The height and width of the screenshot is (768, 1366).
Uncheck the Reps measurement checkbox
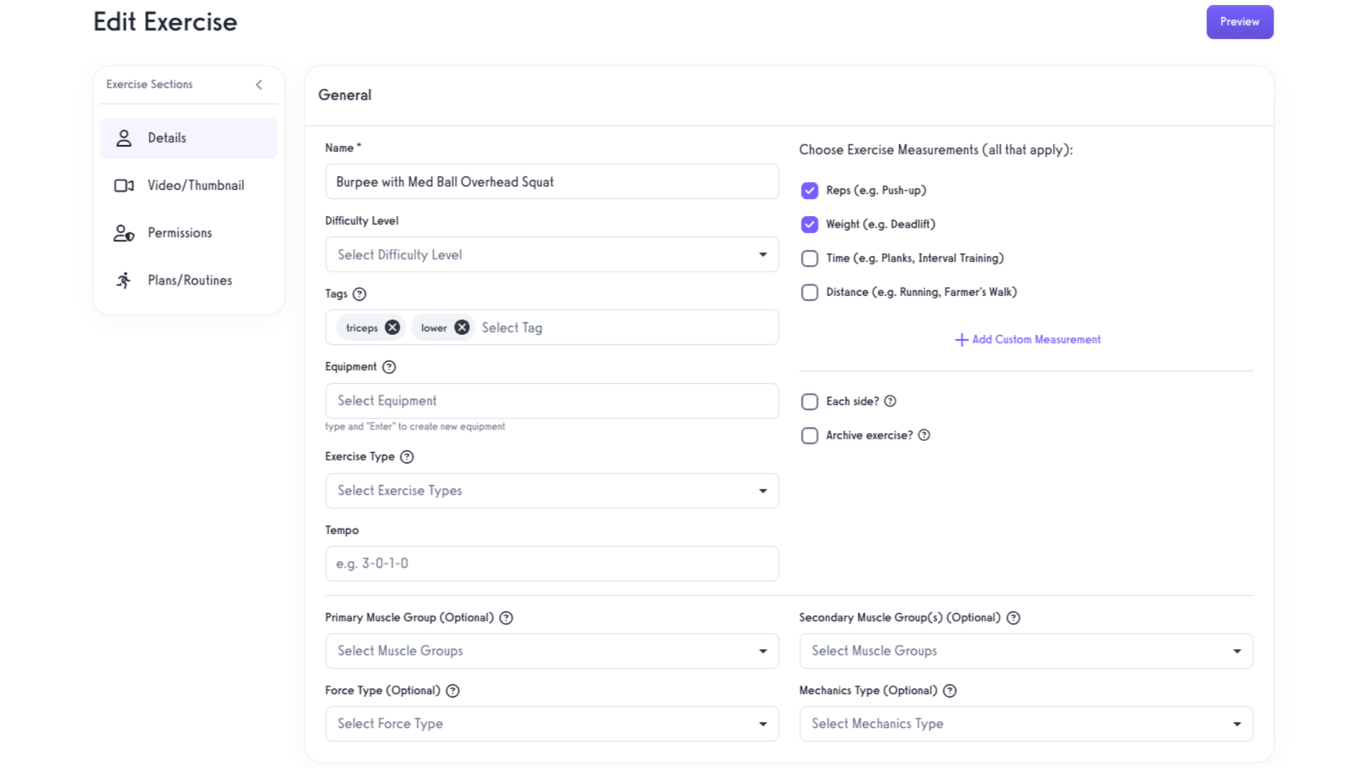click(810, 190)
